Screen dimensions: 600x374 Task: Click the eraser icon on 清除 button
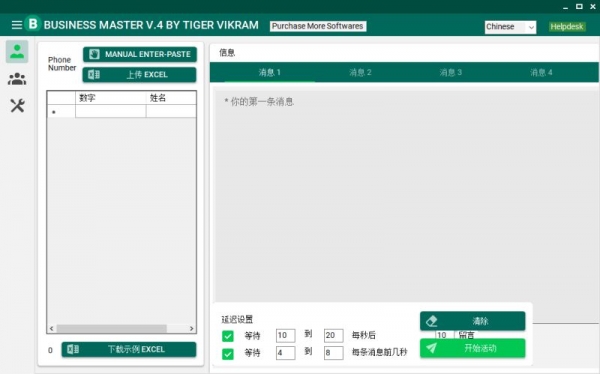pyautogui.click(x=432, y=321)
